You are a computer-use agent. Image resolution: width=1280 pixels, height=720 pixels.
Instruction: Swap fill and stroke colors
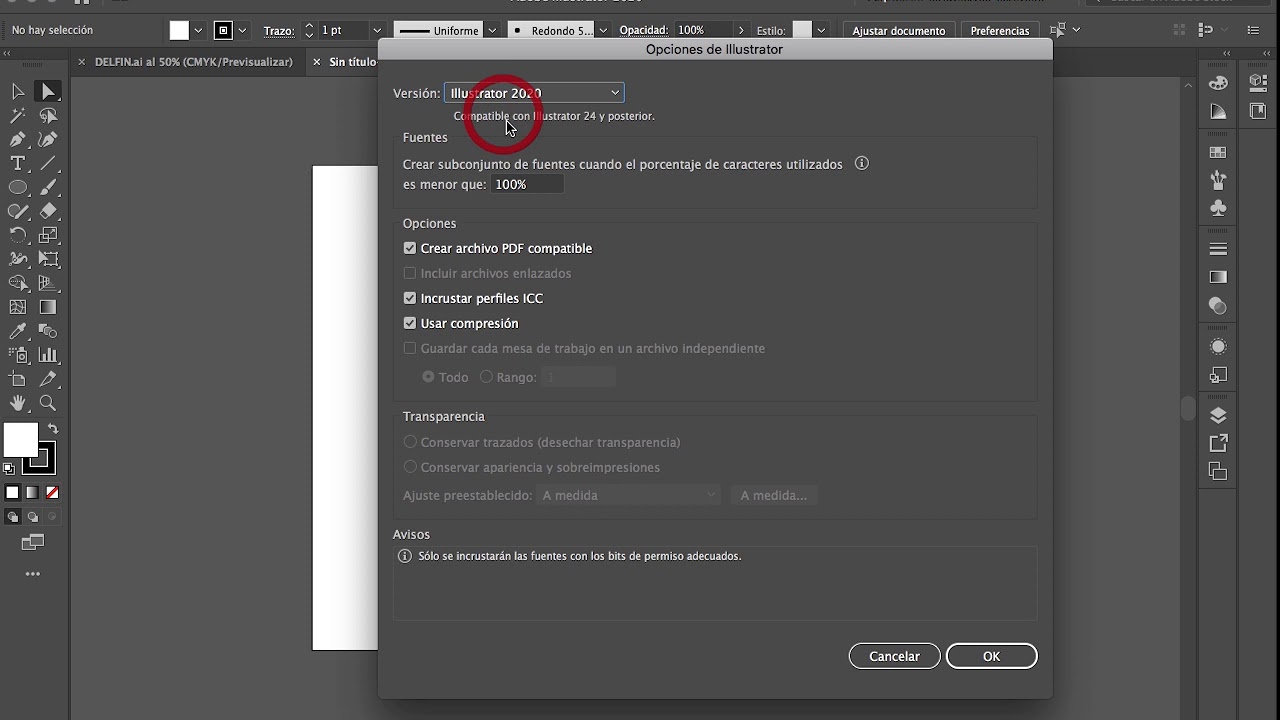[x=53, y=429]
